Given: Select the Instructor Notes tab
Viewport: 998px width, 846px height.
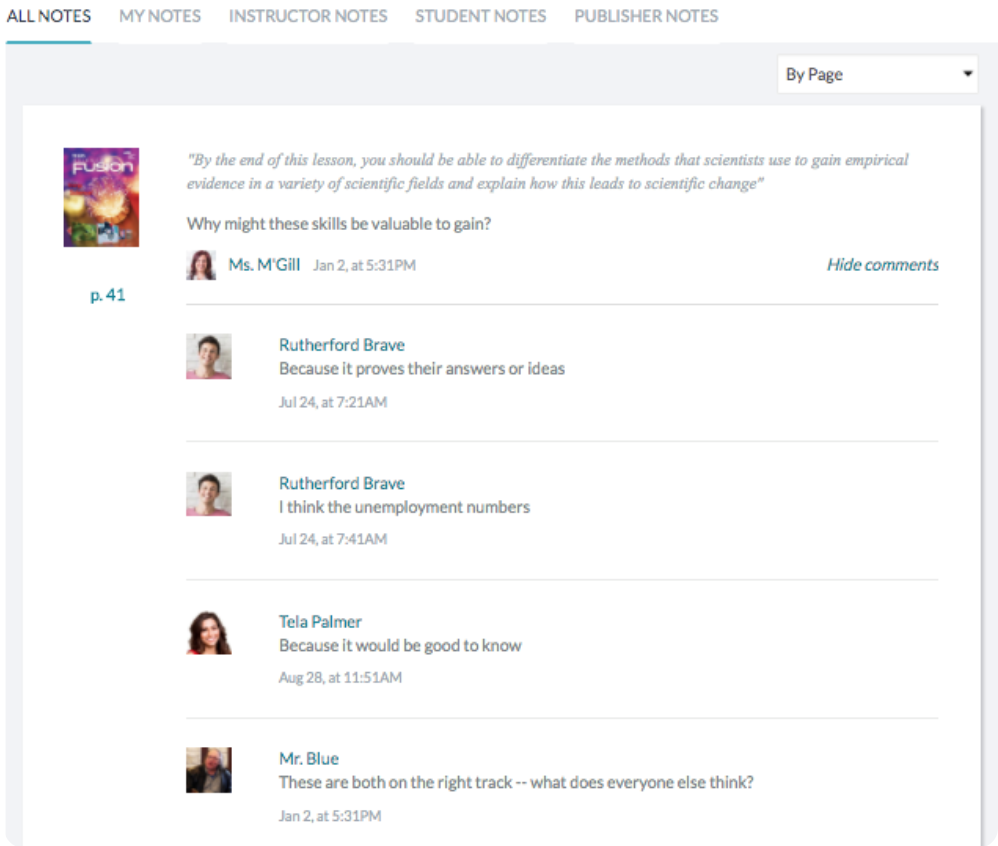Looking at the screenshot, I should click(x=308, y=16).
